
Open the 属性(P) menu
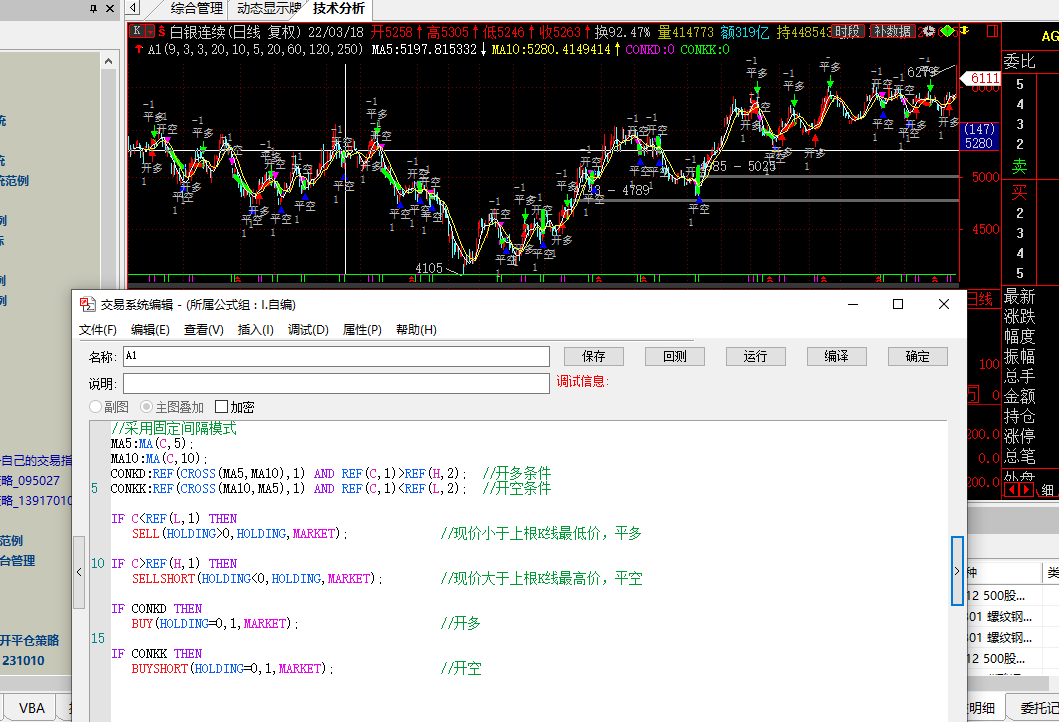(x=362, y=330)
